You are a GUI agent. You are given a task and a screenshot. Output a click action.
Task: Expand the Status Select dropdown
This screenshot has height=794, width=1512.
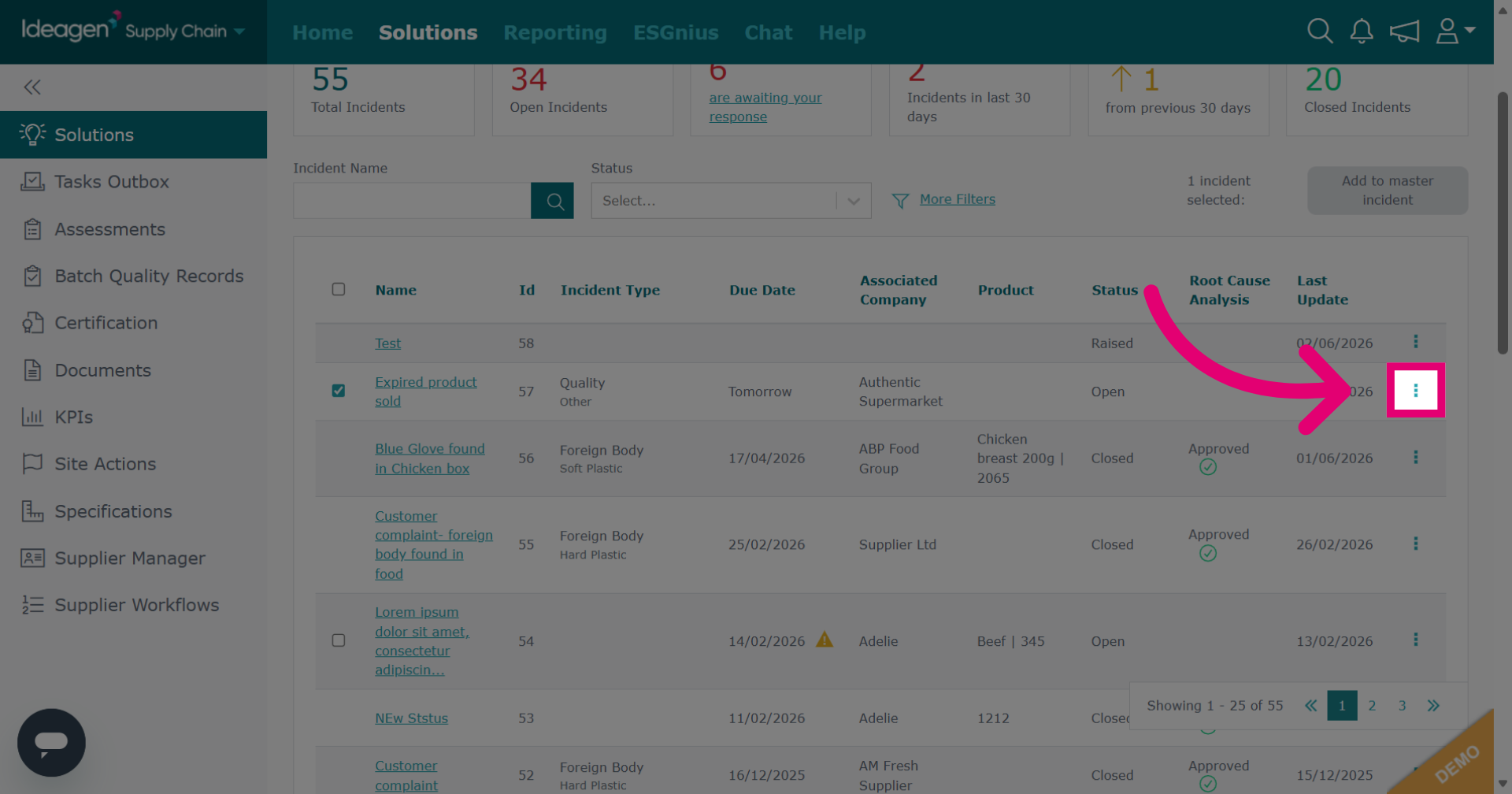[731, 201]
